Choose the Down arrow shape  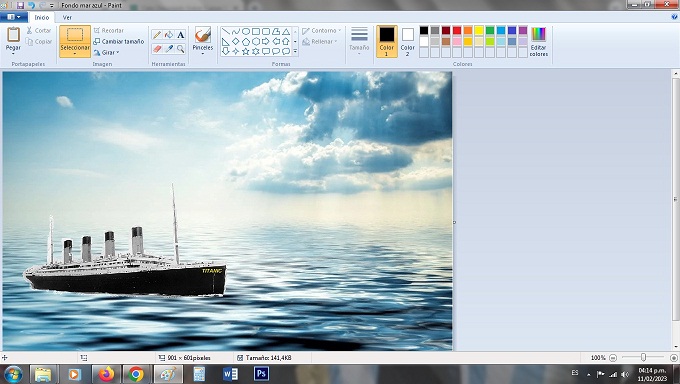(226, 51)
